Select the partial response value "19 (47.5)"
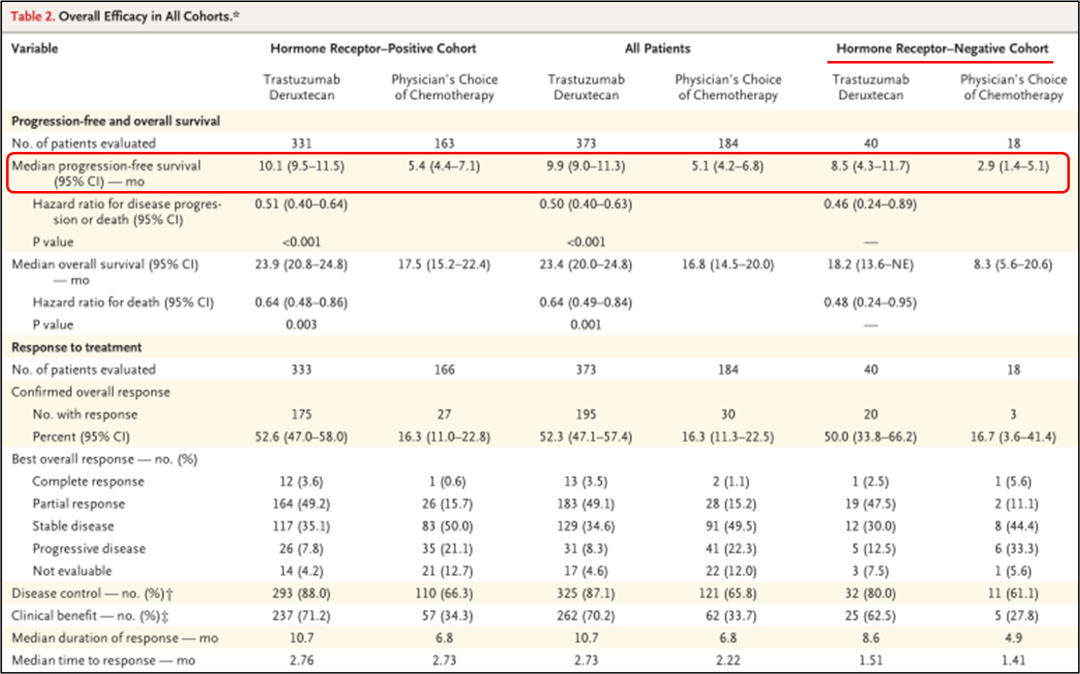Viewport: 1080px width, 674px height. tap(871, 504)
